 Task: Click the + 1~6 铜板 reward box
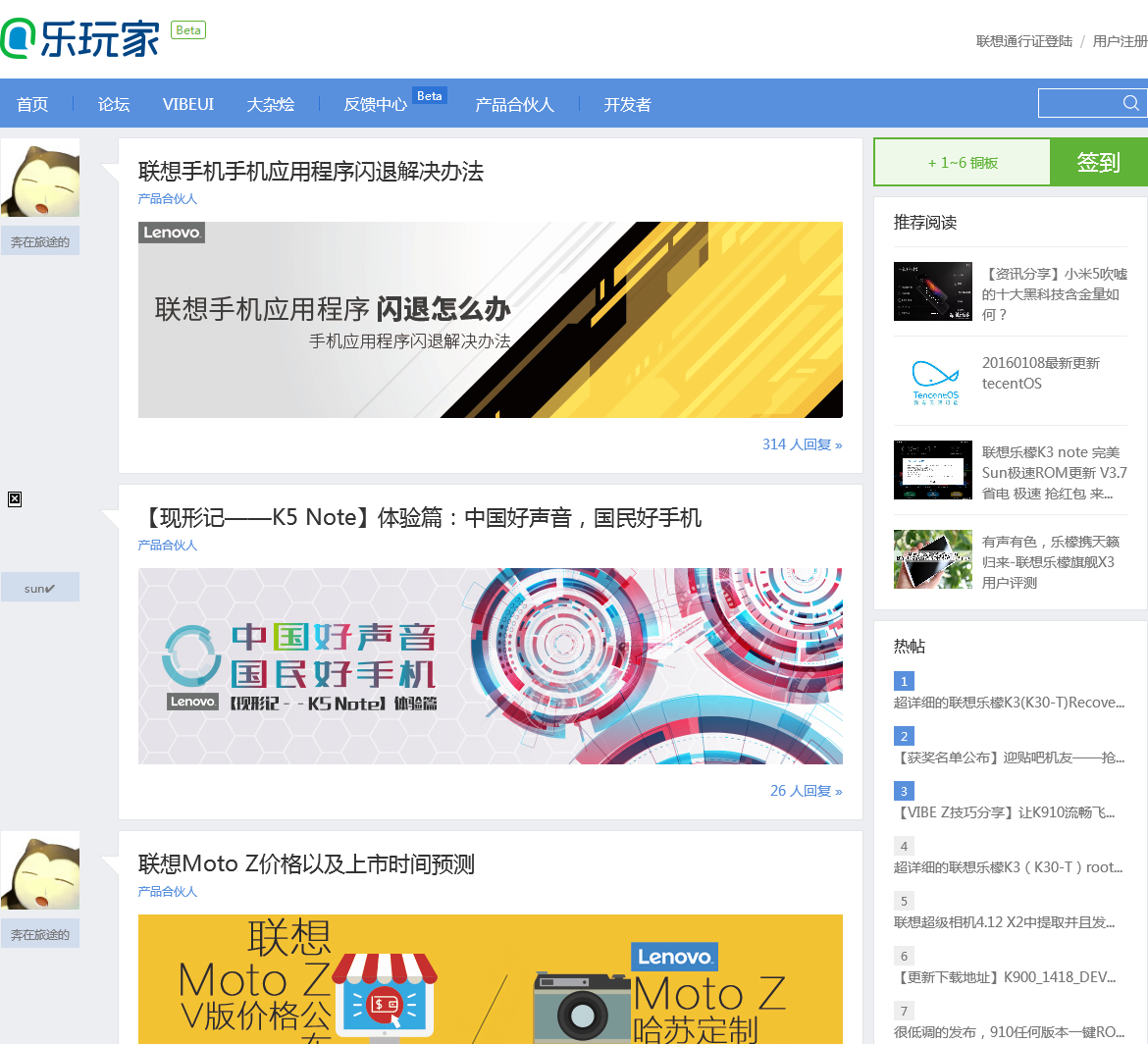click(963, 162)
